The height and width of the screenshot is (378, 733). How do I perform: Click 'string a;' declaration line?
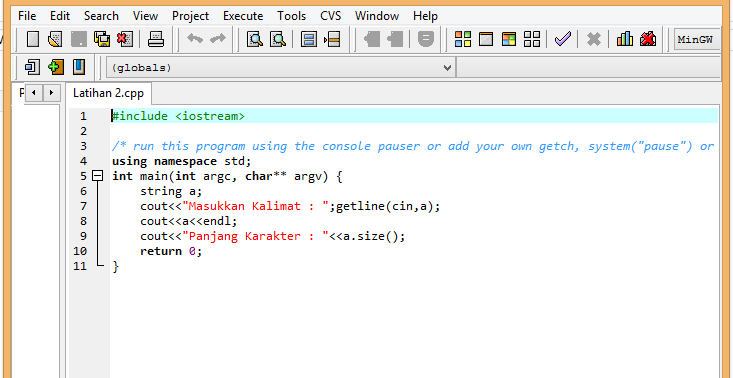pos(171,191)
